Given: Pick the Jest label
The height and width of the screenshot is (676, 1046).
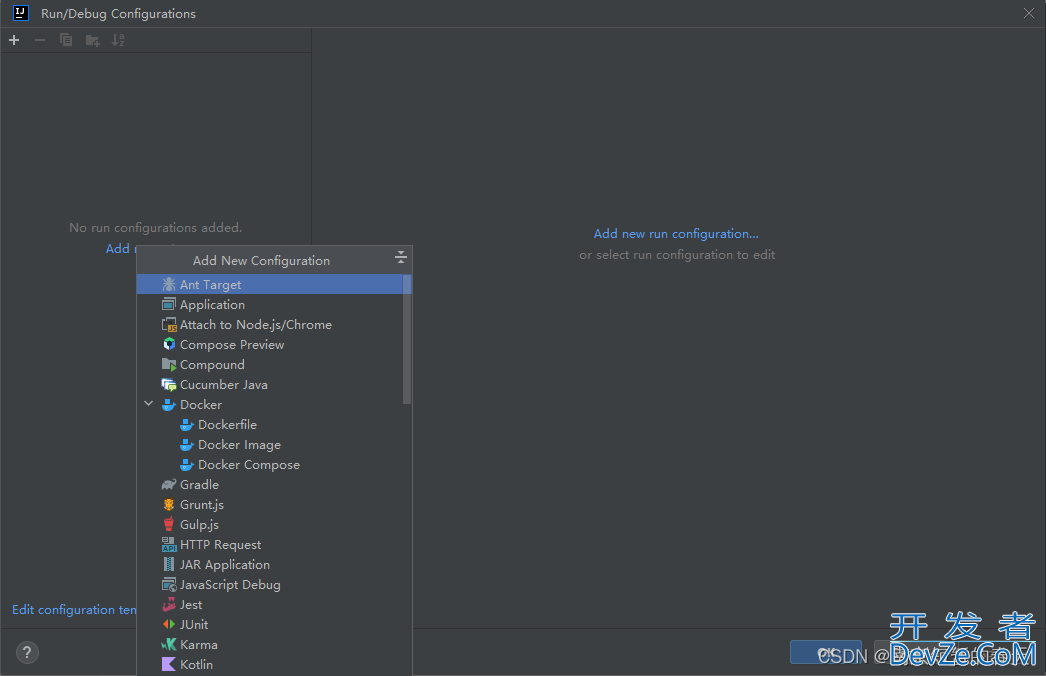Looking at the screenshot, I should [191, 605].
